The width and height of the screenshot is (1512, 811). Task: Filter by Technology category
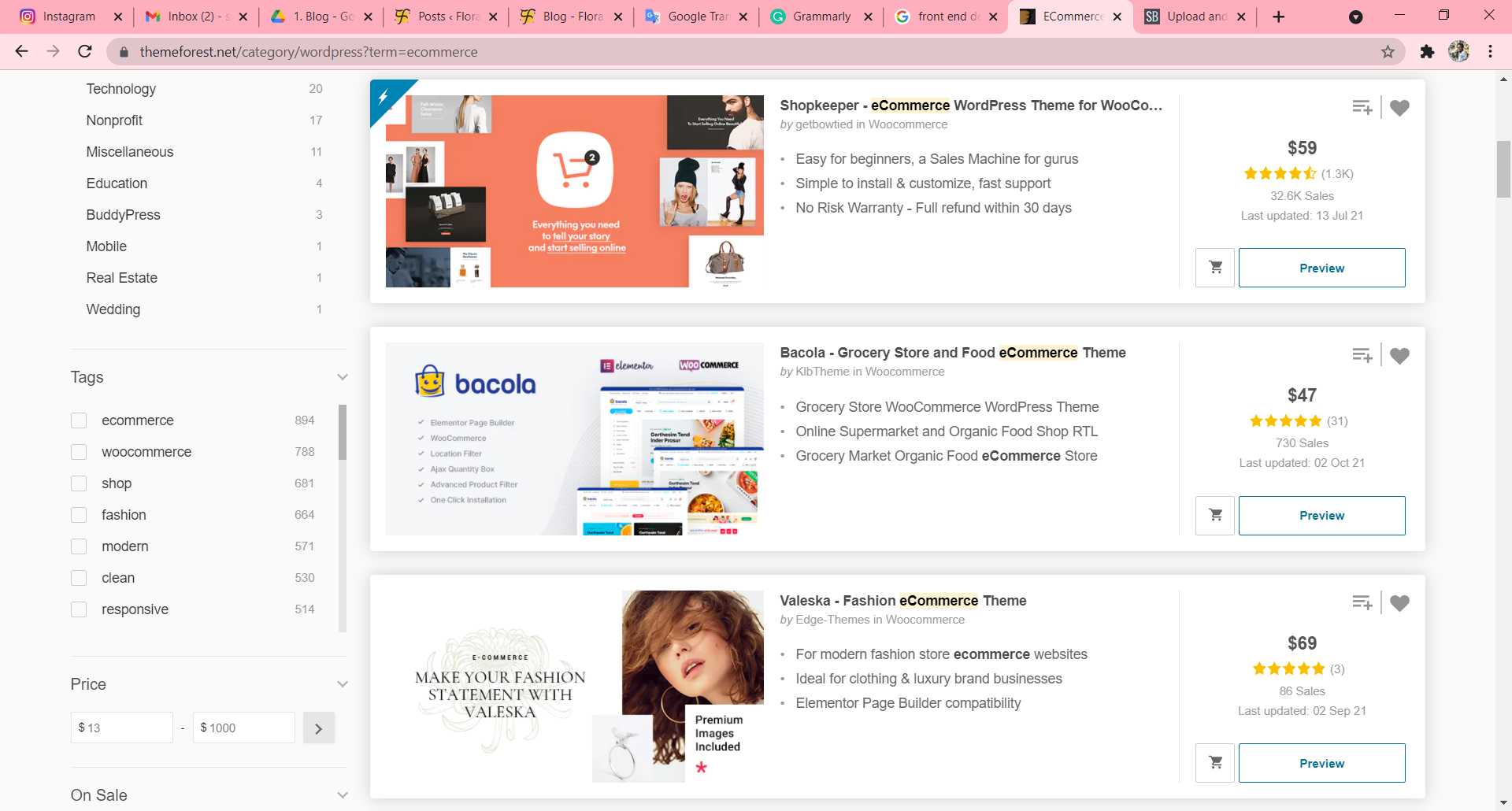tap(120, 89)
